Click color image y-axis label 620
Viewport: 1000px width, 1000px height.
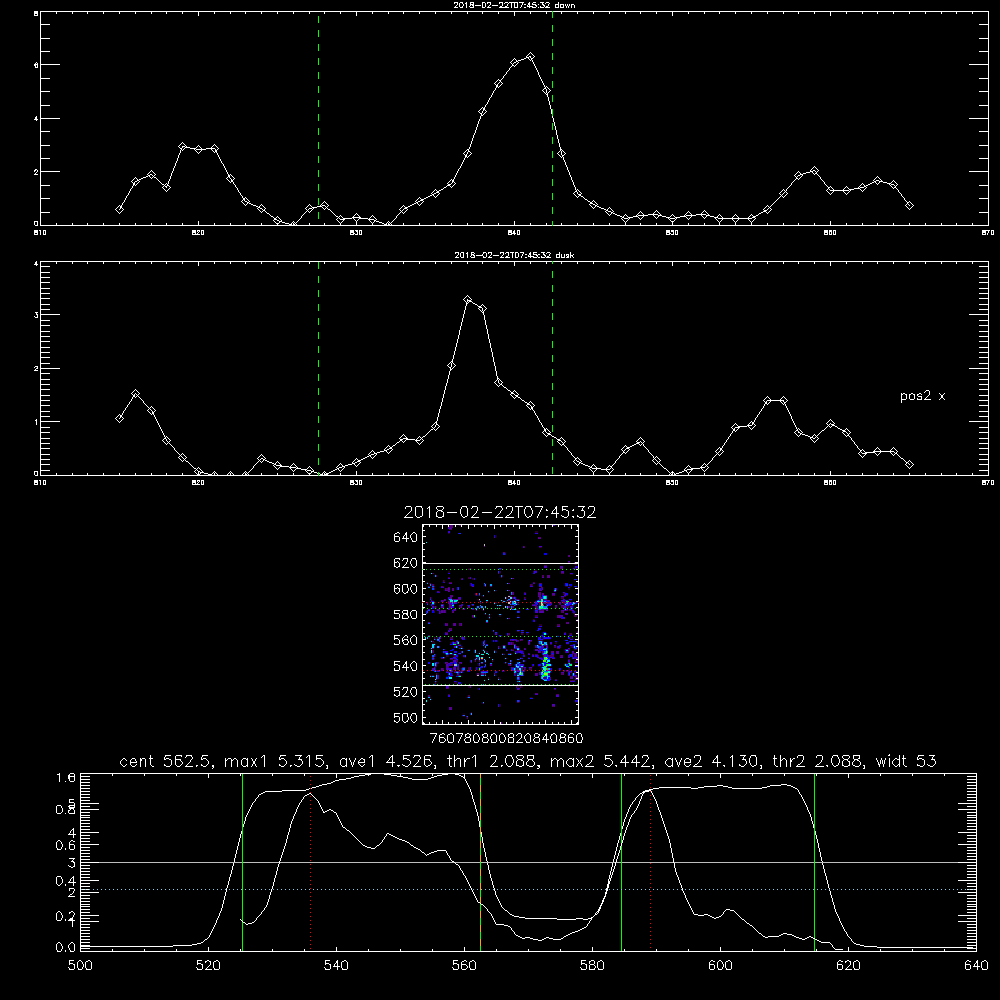[x=406, y=563]
